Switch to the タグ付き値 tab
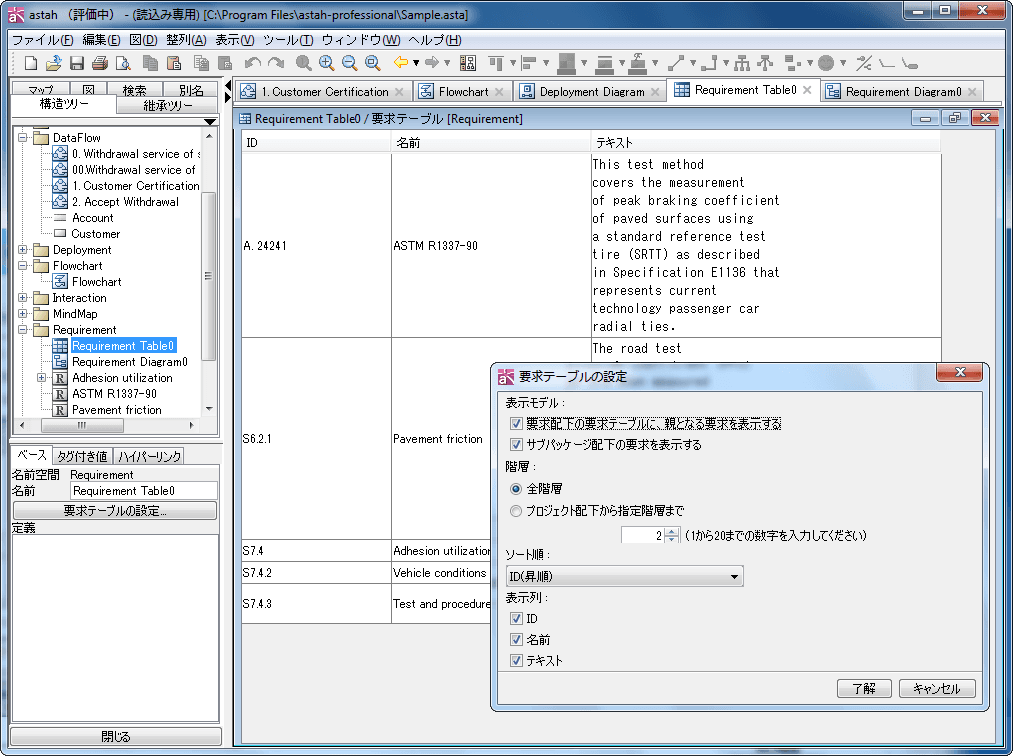The width and height of the screenshot is (1013, 756). pos(82,456)
